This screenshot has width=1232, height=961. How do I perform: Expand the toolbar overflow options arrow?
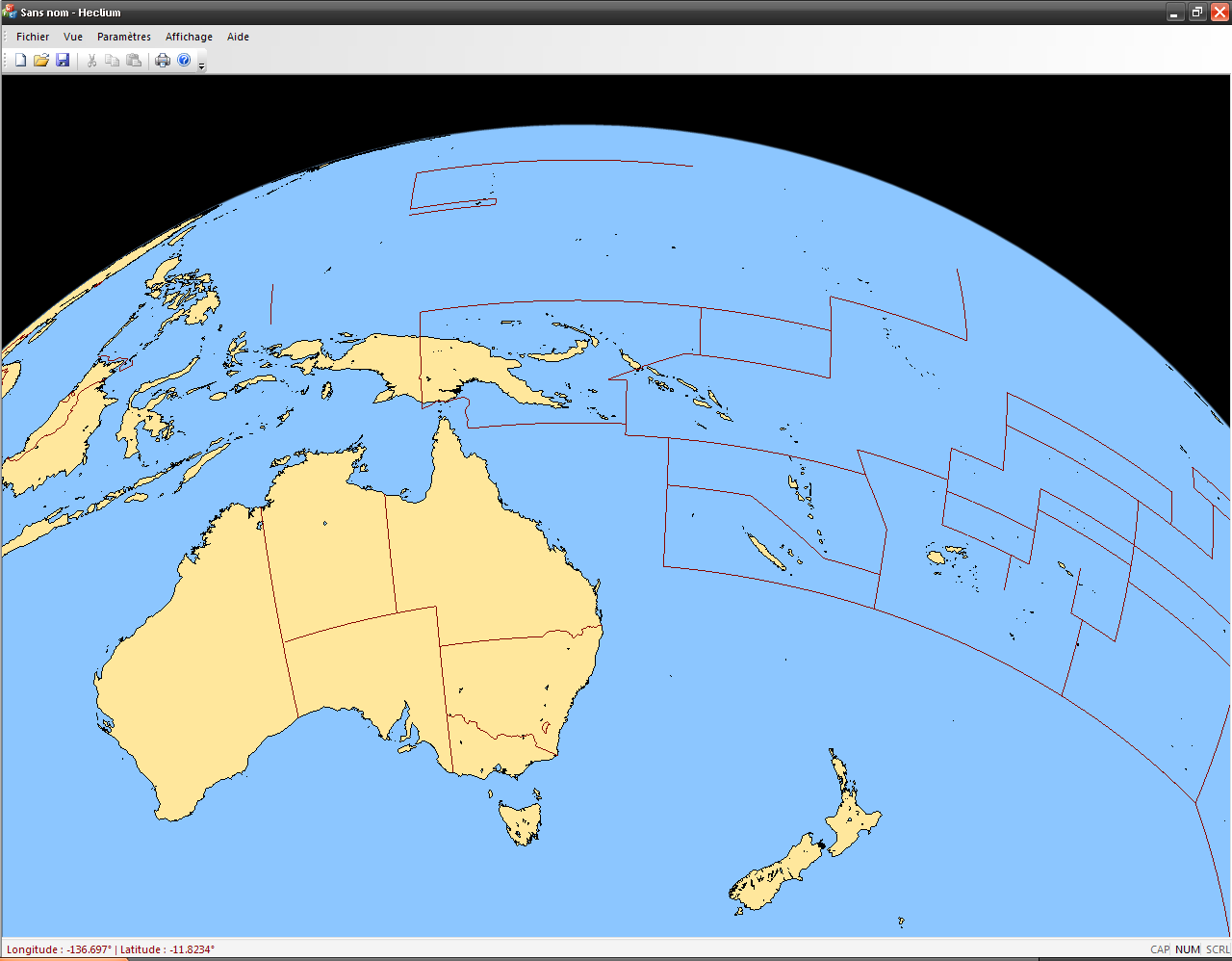pyautogui.click(x=201, y=66)
